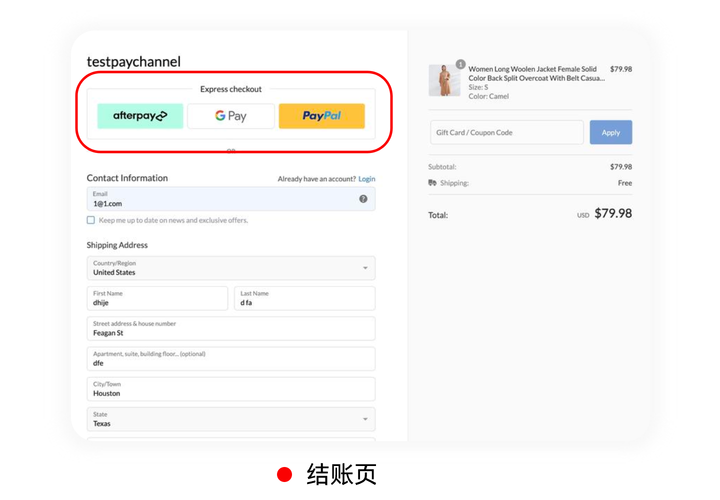Click the Express checkout heading

tap(231, 89)
